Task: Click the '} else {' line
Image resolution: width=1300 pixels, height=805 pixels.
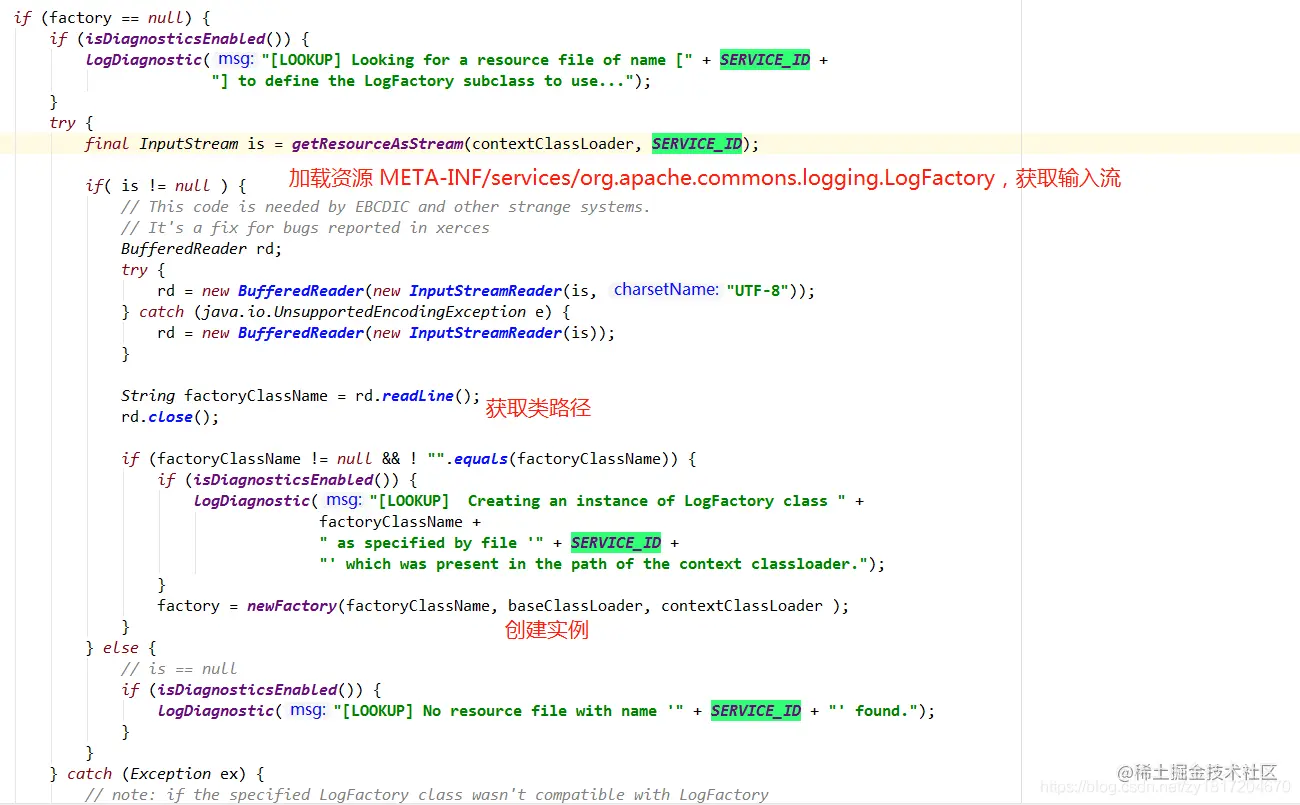Action: coord(121,648)
